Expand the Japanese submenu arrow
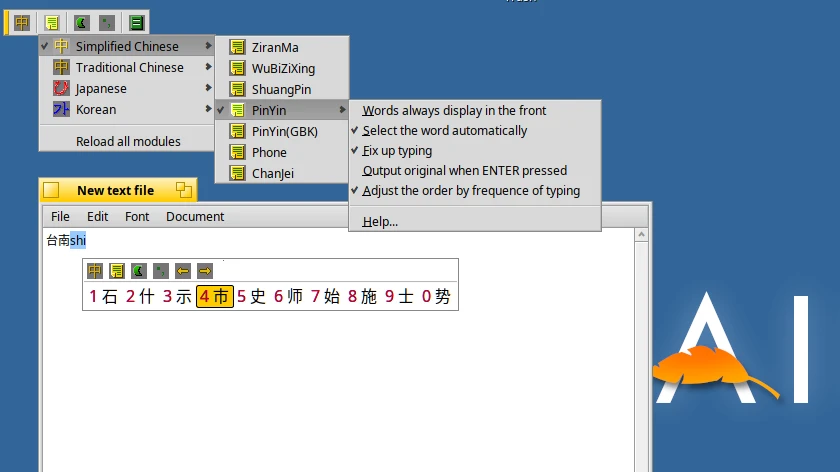Screen dimensions: 840x472 208,89
